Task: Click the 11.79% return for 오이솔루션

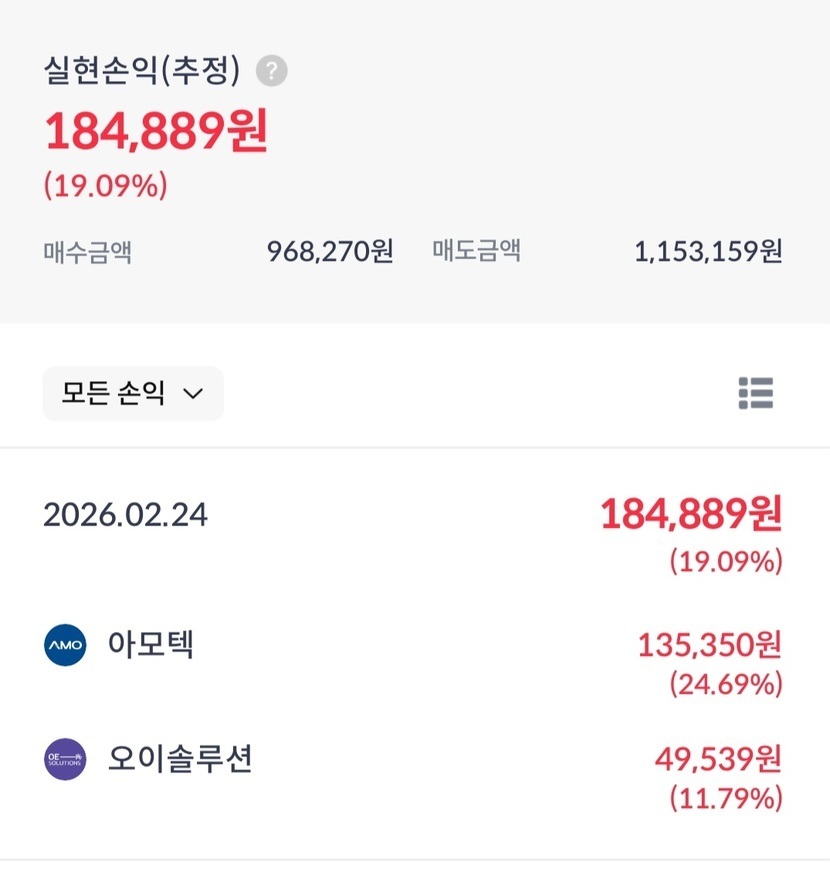Action: [725, 799]
